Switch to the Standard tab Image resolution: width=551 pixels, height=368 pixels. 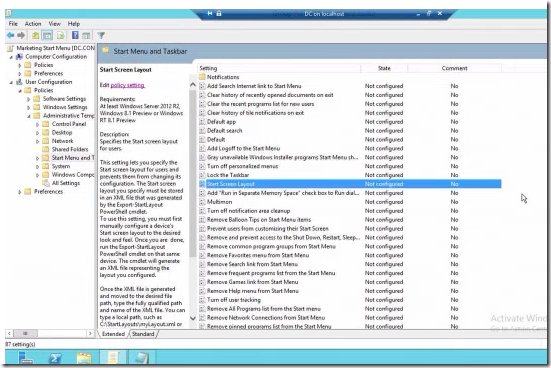tap(143, 334)
